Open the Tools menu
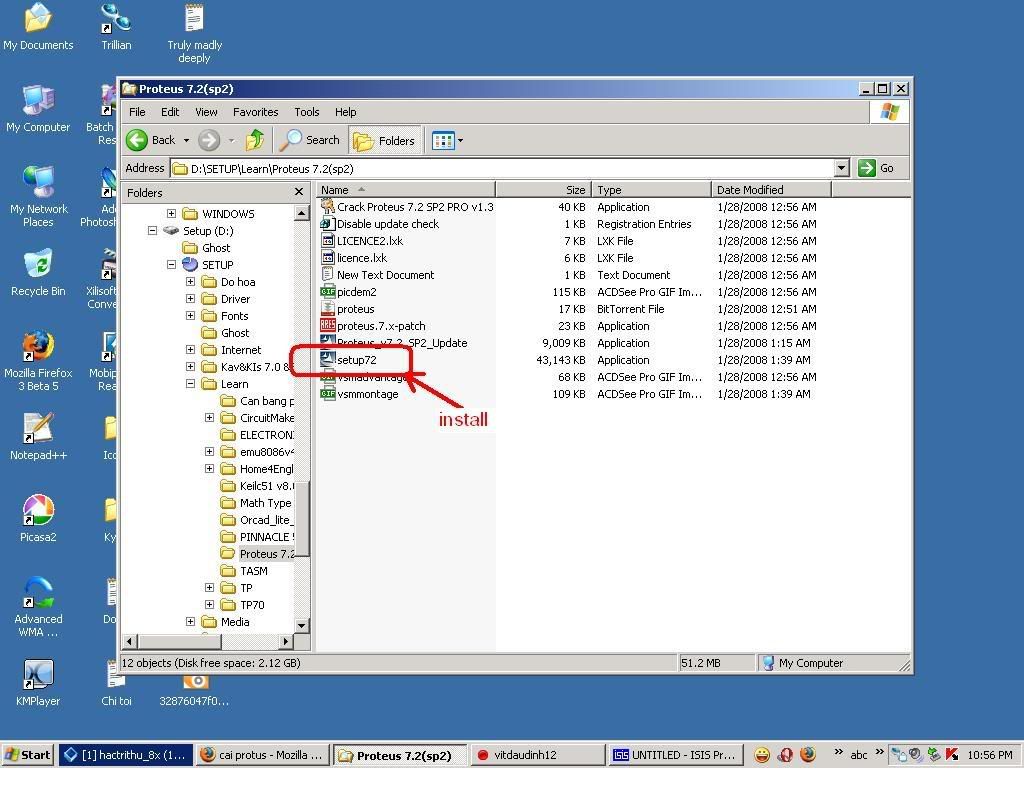The height and width of the screenshot is (800, 1024). pos(306,112)
